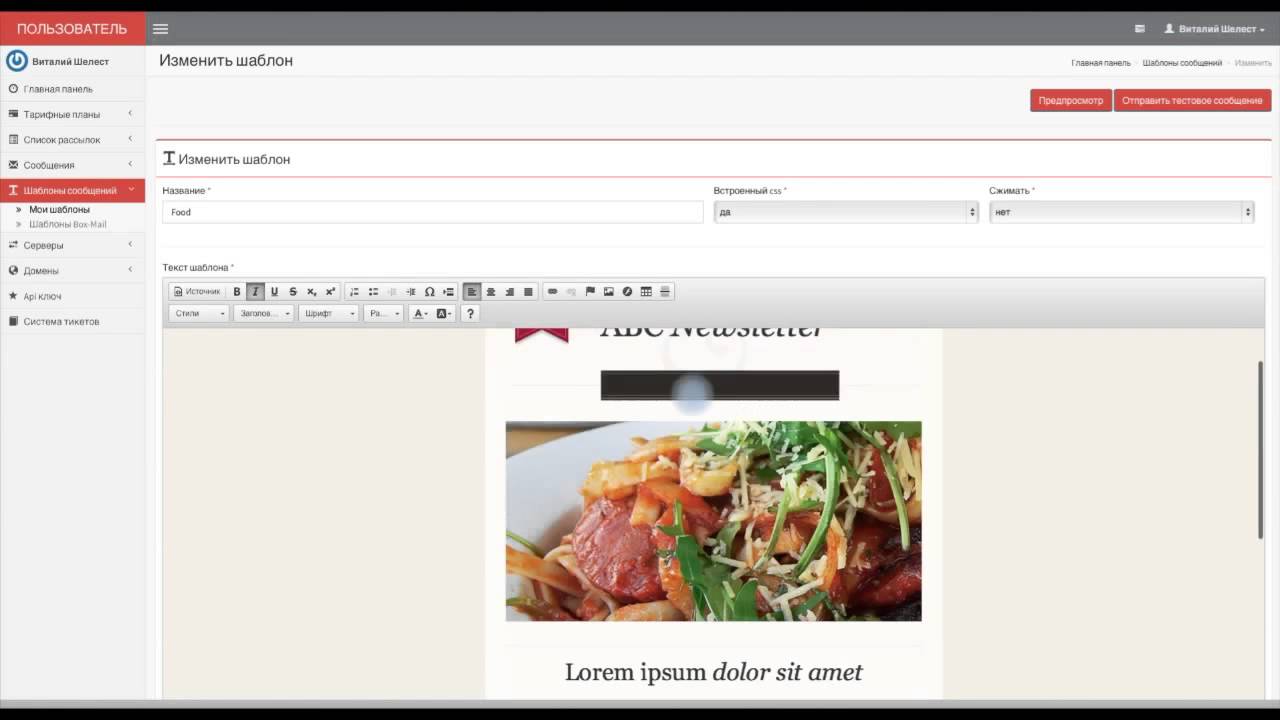Click the editor vertical scrollbar
Viewport: 1280px width, 720px height.
tap(1260, 450)
